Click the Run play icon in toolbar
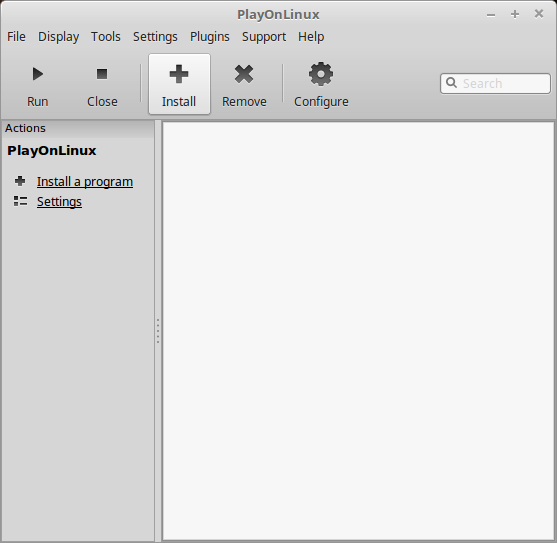The height and width of the screenshot is (543, 557). coord(38,74)
